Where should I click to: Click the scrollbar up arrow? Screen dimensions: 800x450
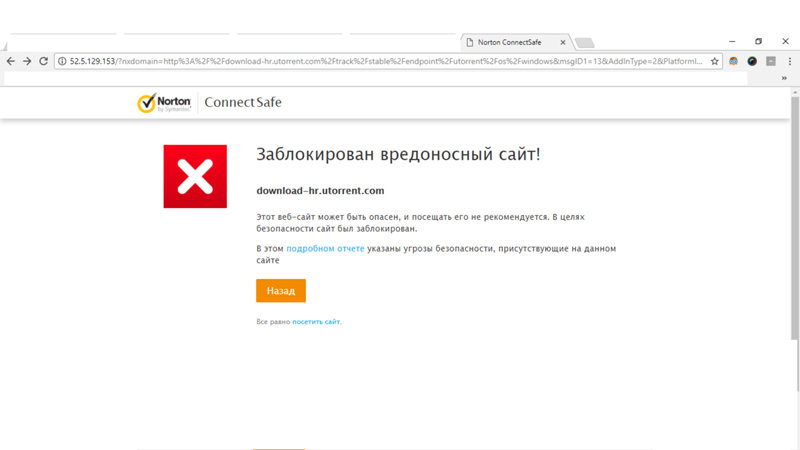[794, 92]
